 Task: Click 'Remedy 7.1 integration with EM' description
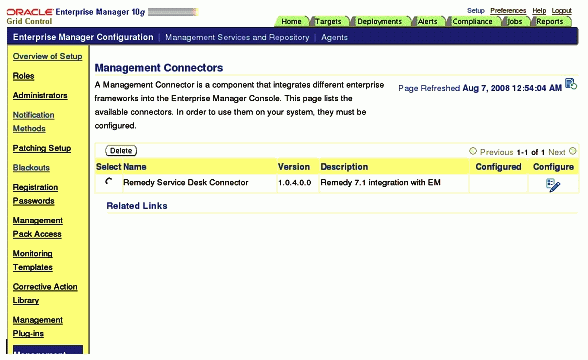click(x=380, y=183)
